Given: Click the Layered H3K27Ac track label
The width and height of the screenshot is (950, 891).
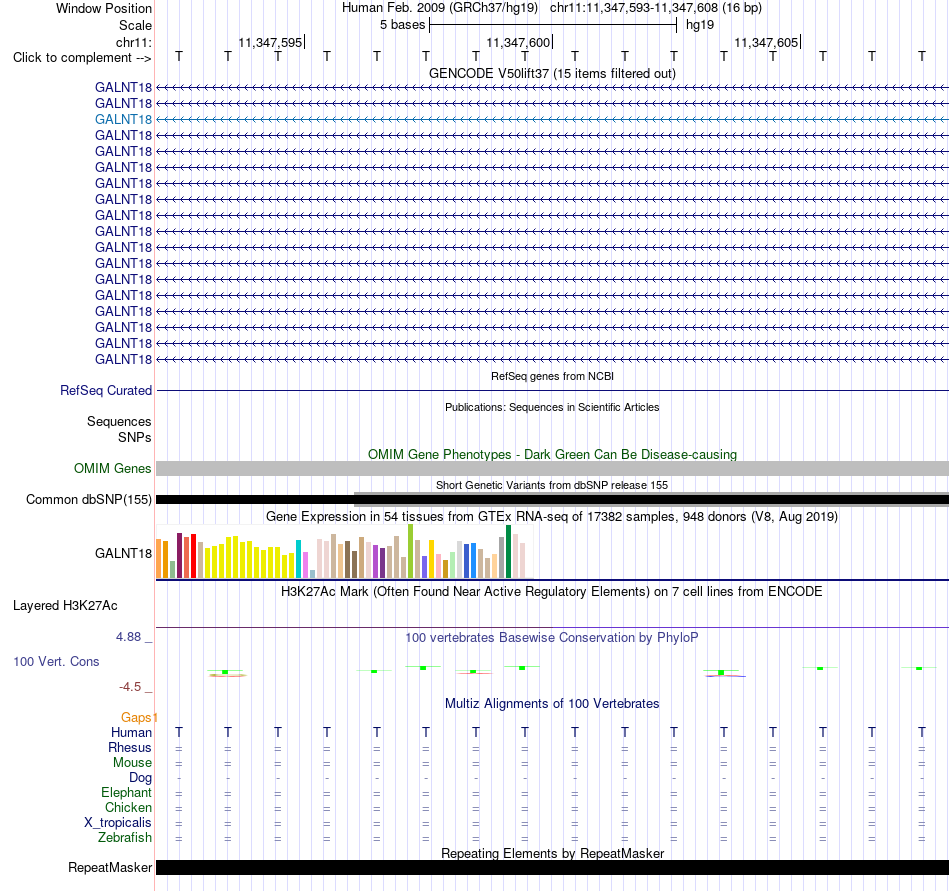Looking at the screenshot, I should [65, 606].
